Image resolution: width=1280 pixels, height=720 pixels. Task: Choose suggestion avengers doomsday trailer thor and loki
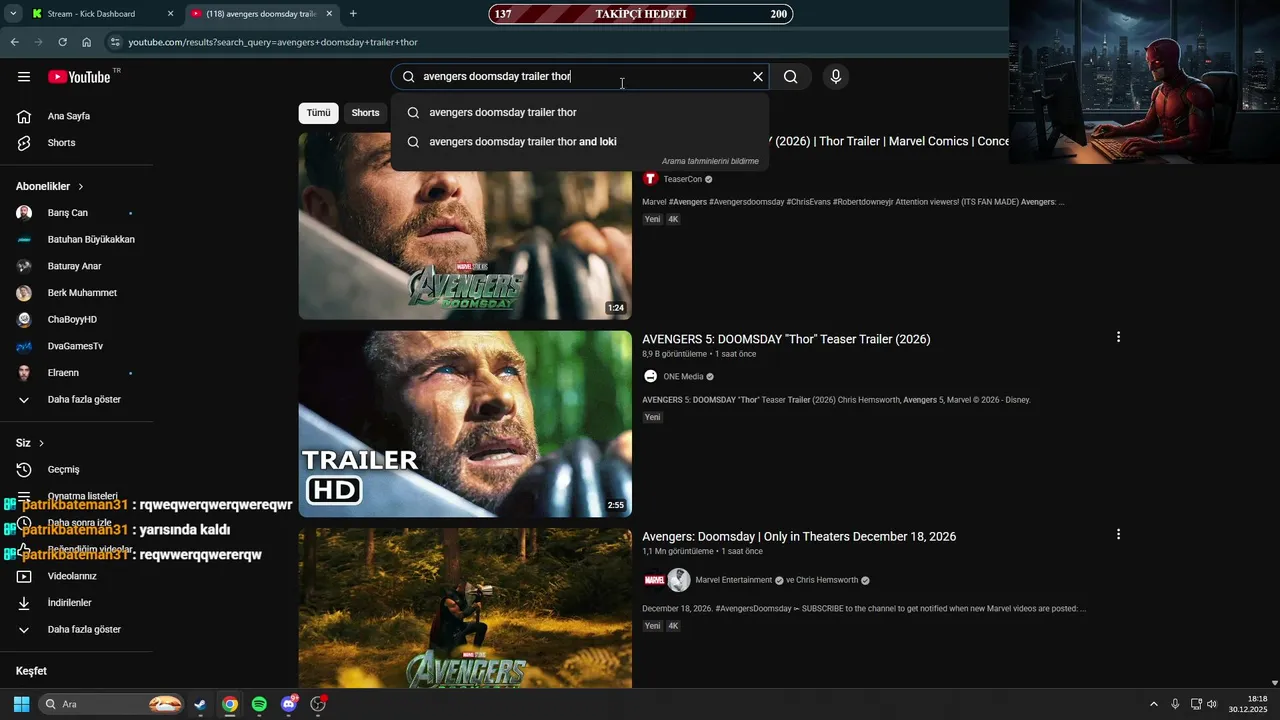coord(580,142)
